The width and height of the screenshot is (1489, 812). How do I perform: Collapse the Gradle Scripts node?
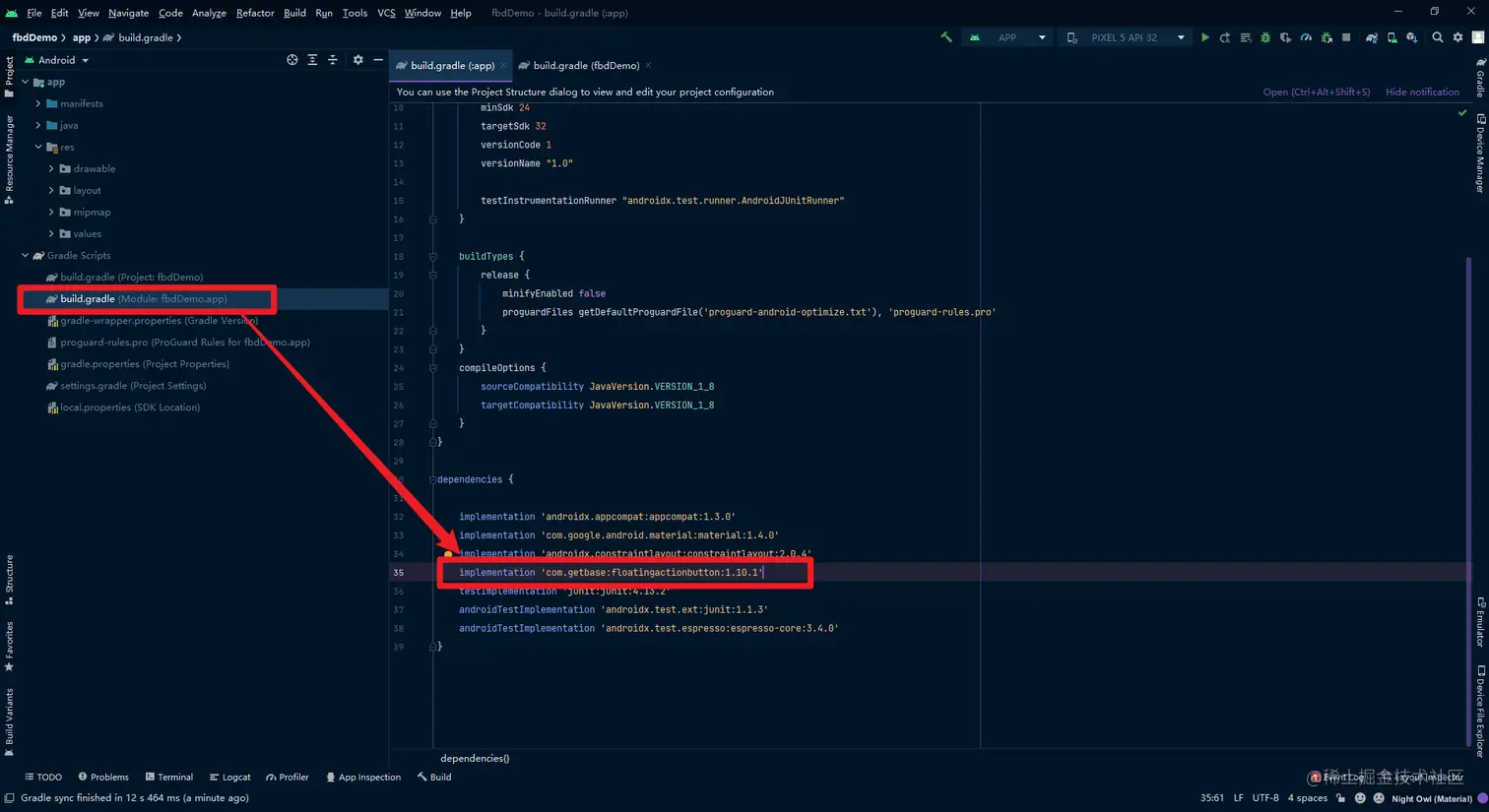(x=26, y=255)
